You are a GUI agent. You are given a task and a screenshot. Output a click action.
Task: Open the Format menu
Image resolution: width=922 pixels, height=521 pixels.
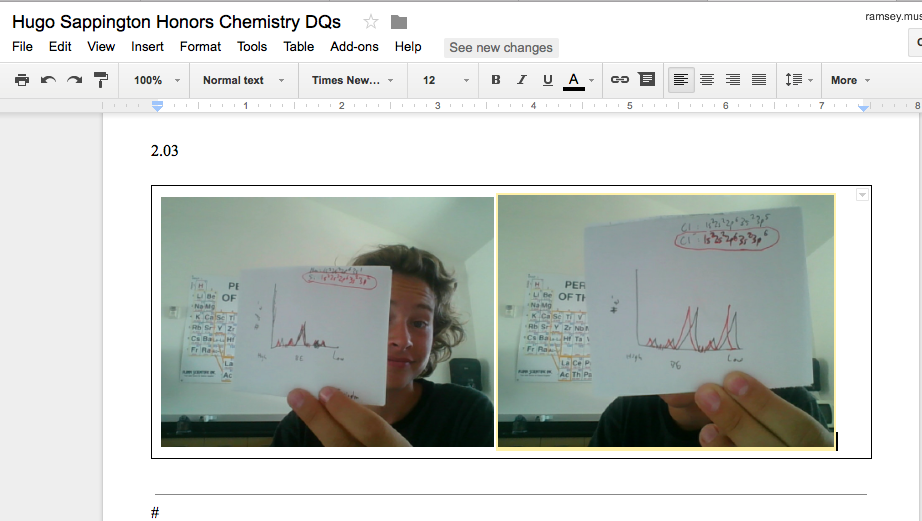(x=201, y=47)
